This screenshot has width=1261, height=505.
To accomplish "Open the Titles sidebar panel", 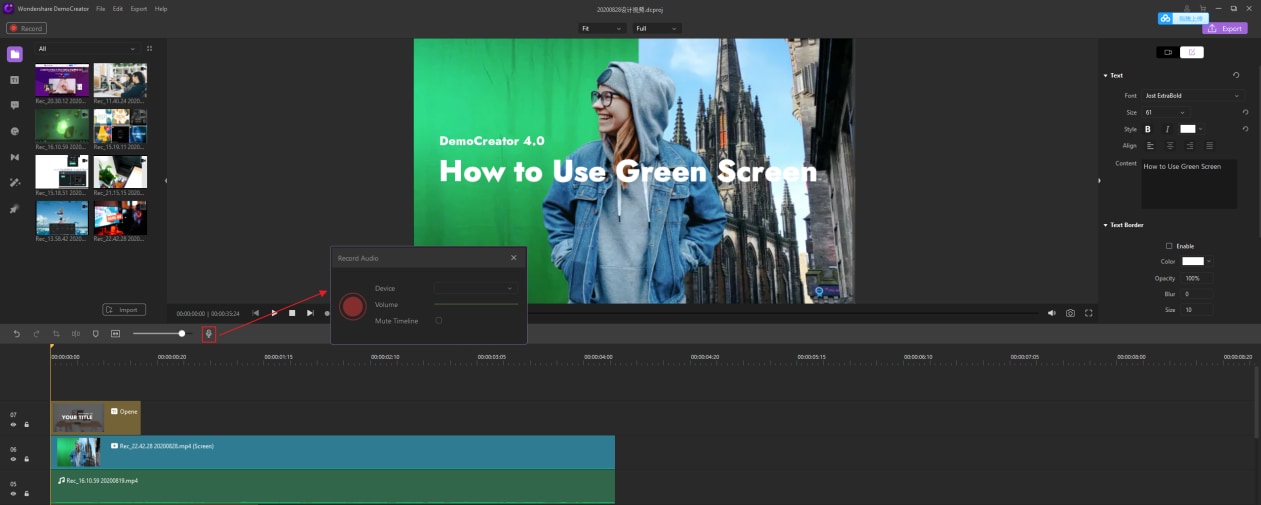I will point(14,80).
